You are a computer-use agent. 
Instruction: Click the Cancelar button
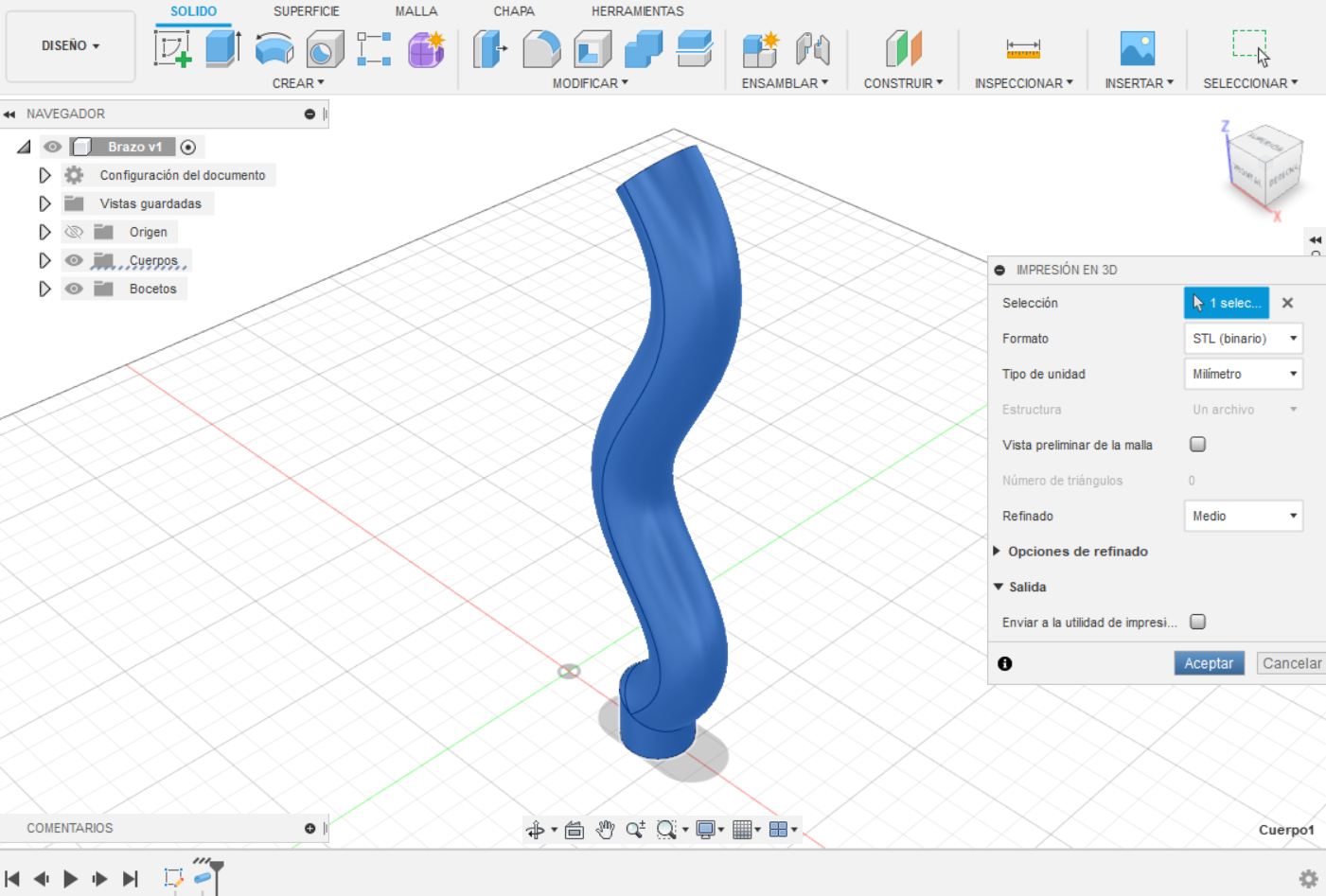[x=1291, y=663]
